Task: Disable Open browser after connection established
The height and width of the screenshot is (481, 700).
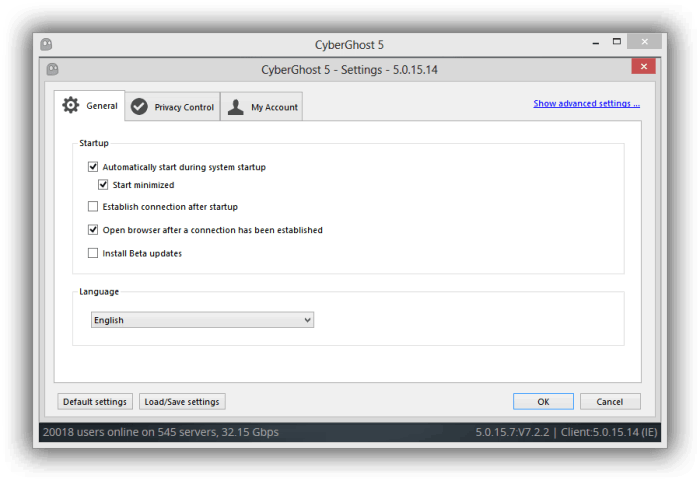Action: 93,230
